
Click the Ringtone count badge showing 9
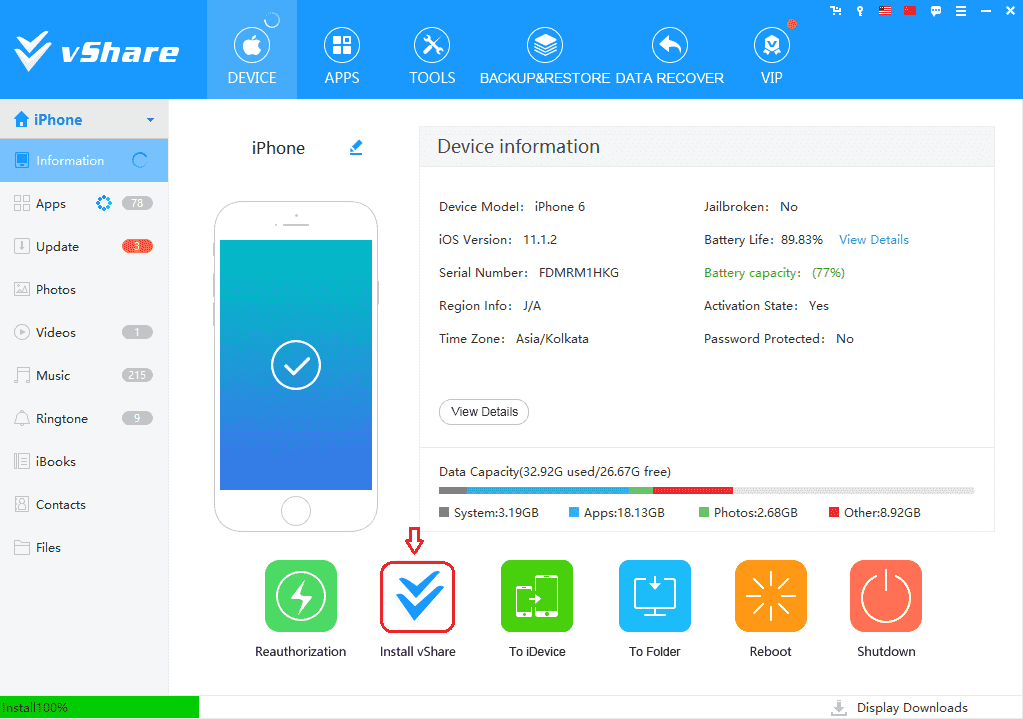[x=137, y=418]
